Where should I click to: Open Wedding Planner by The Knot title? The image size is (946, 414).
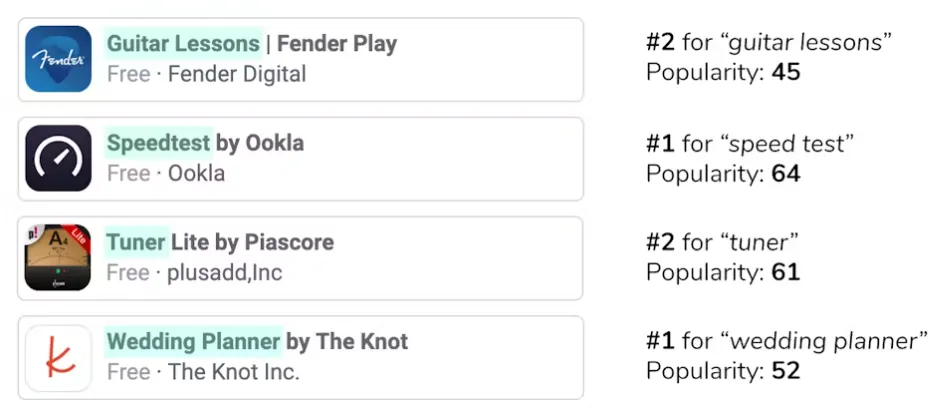(x=257, y=342)
